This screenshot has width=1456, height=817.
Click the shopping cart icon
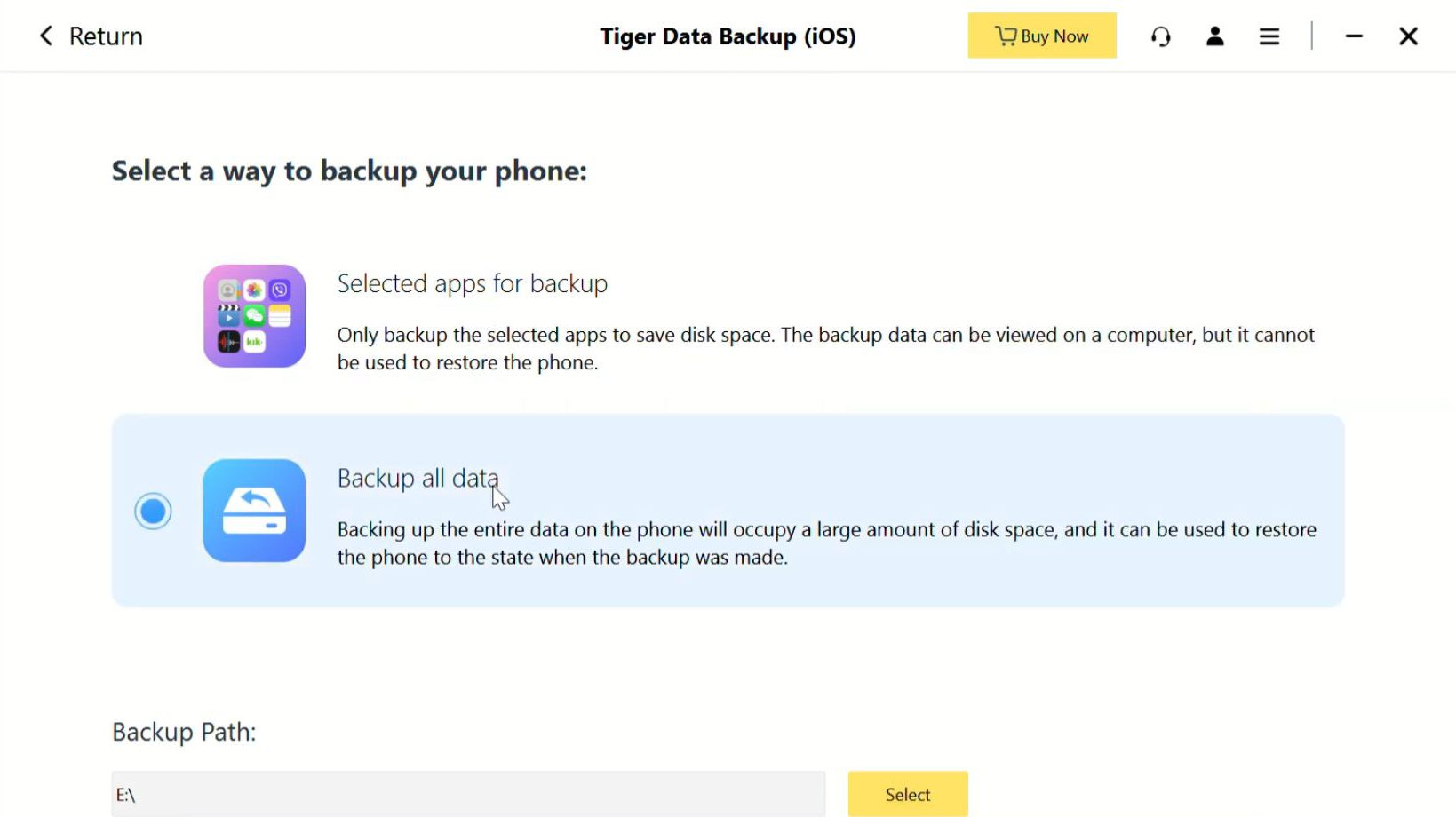1005,36
